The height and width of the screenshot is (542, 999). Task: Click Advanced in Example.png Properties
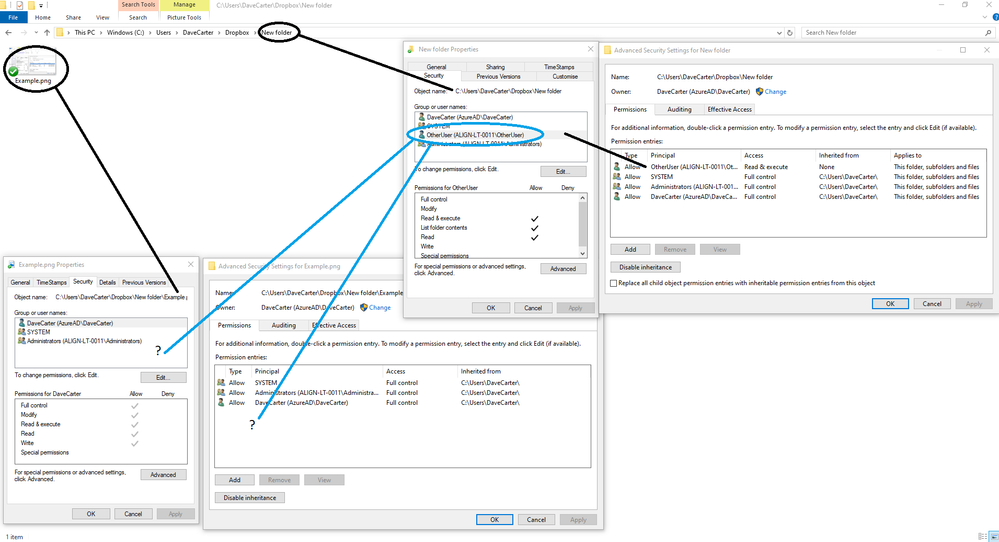point(163,475)
